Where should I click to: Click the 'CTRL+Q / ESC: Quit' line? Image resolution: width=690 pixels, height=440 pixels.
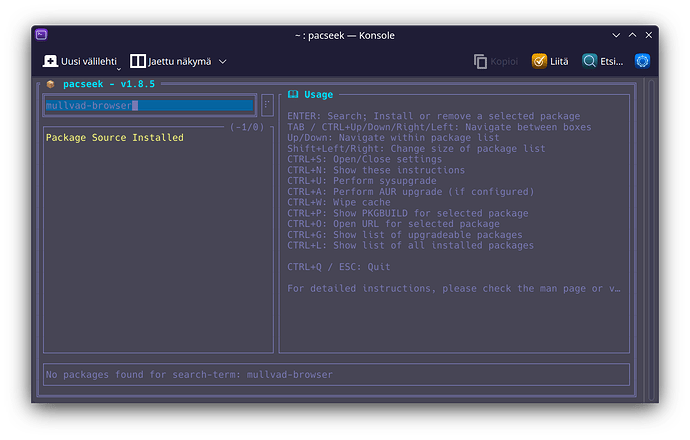(339, 267)
